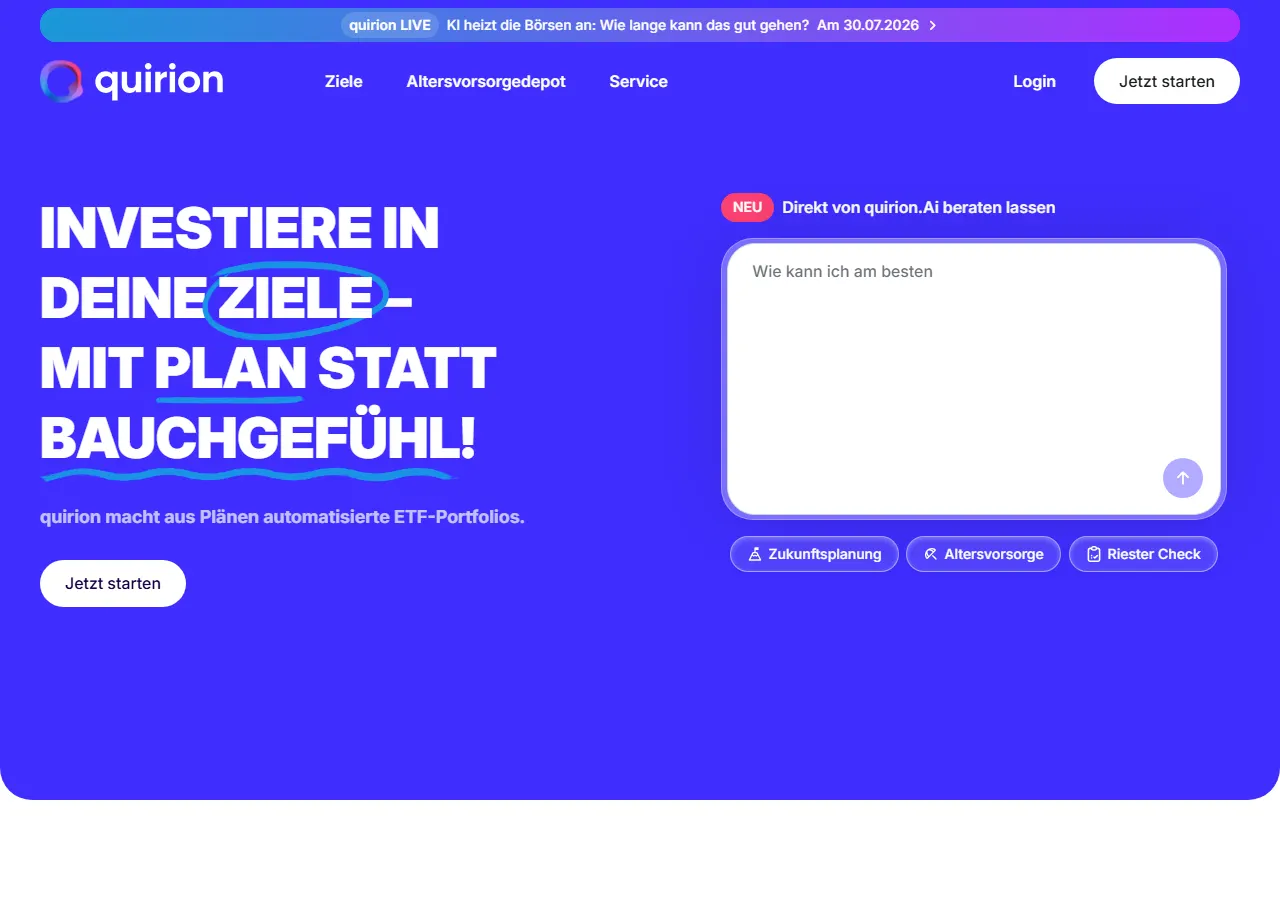Click the quirion LIVE badge

point(390,25)
